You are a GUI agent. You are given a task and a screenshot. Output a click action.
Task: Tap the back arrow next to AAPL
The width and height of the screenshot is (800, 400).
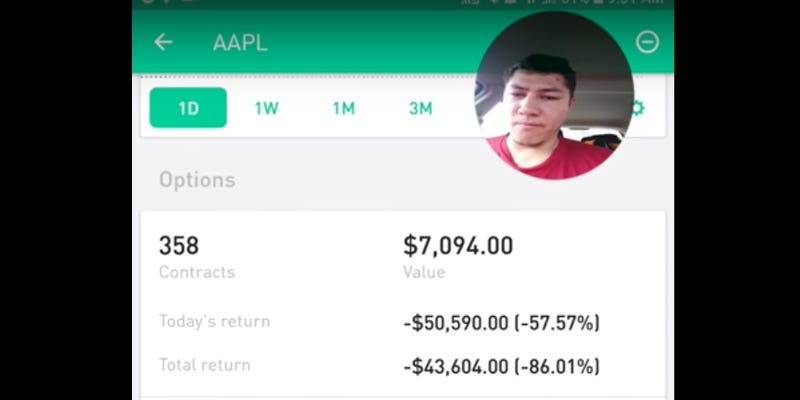[x=163, y=42]
